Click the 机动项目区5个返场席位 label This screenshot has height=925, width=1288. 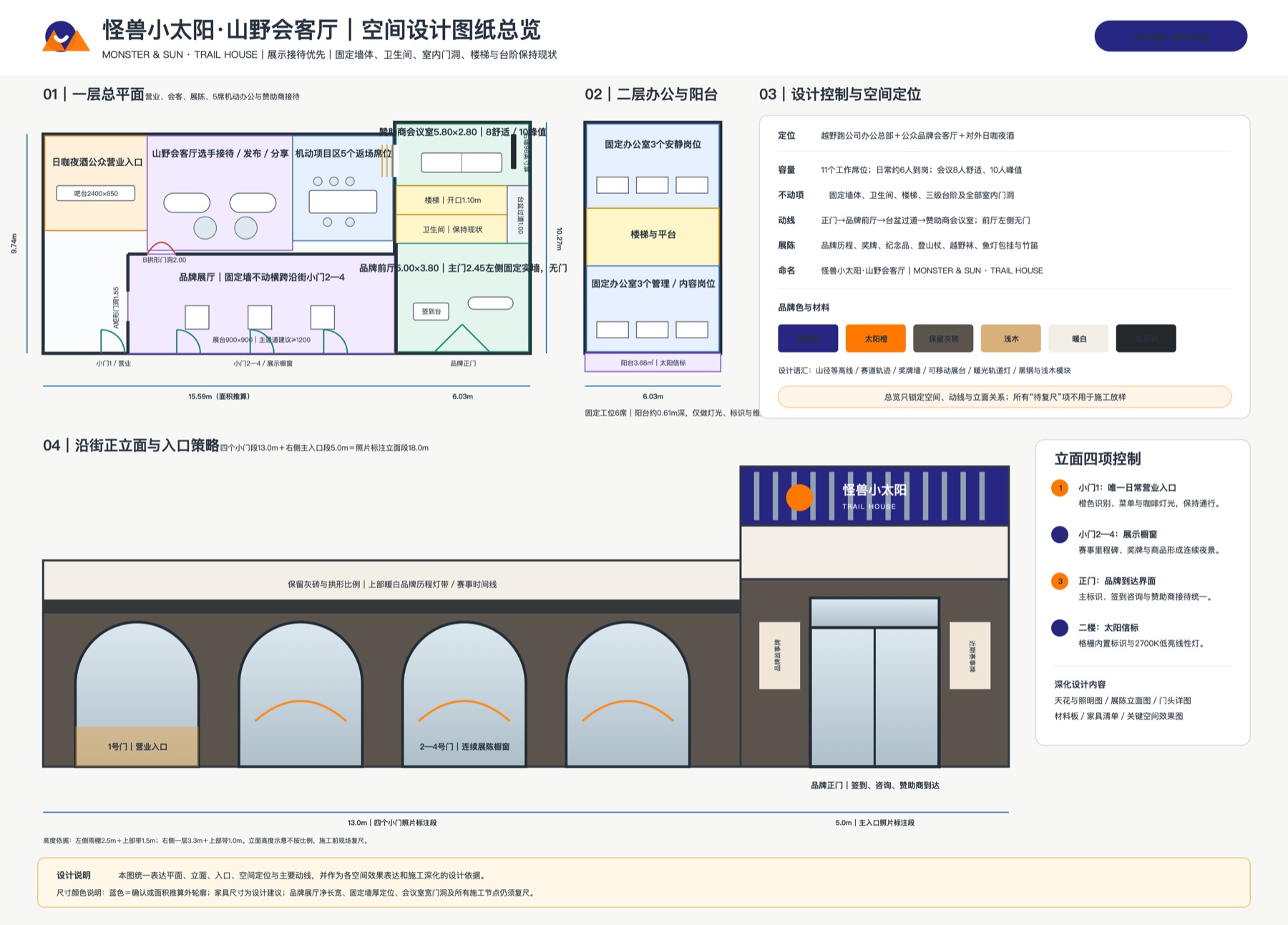tap(343, 154)
